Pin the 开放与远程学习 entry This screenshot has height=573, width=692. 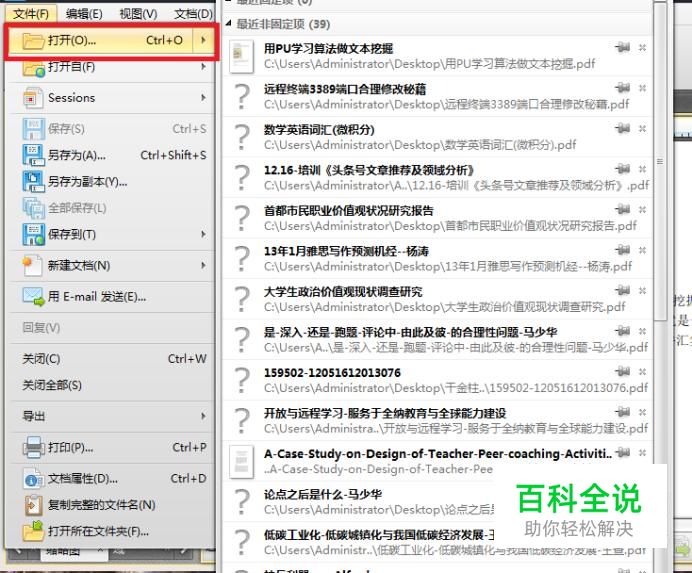(x=623, y=412)
